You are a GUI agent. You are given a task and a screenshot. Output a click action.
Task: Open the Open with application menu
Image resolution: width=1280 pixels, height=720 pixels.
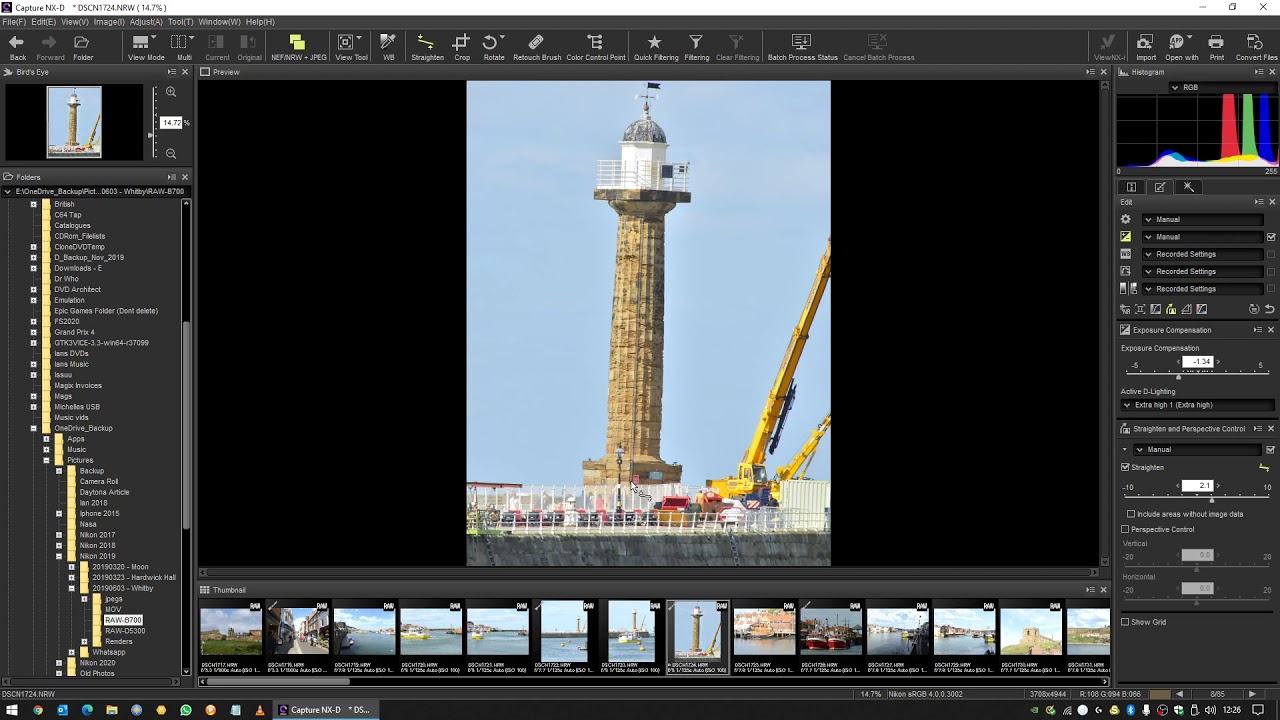(x=1181, y=47)
